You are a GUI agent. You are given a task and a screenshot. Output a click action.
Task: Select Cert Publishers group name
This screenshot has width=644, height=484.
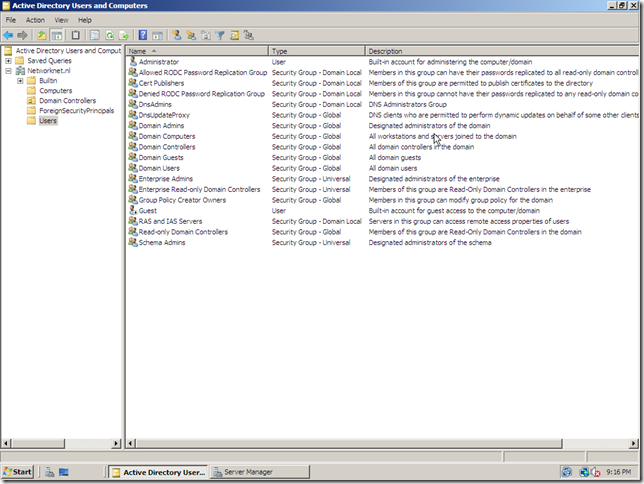[161, 83]
